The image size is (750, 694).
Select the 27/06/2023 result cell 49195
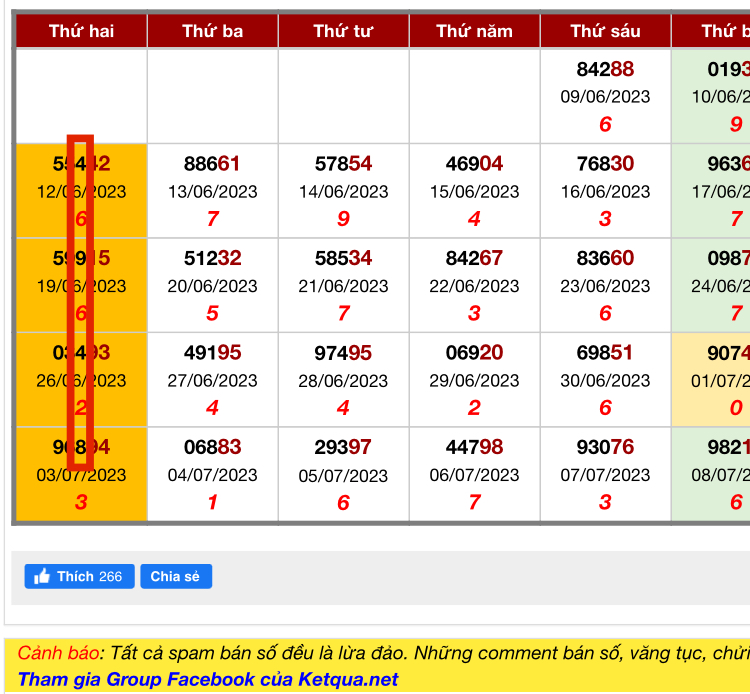coord(212,380)
